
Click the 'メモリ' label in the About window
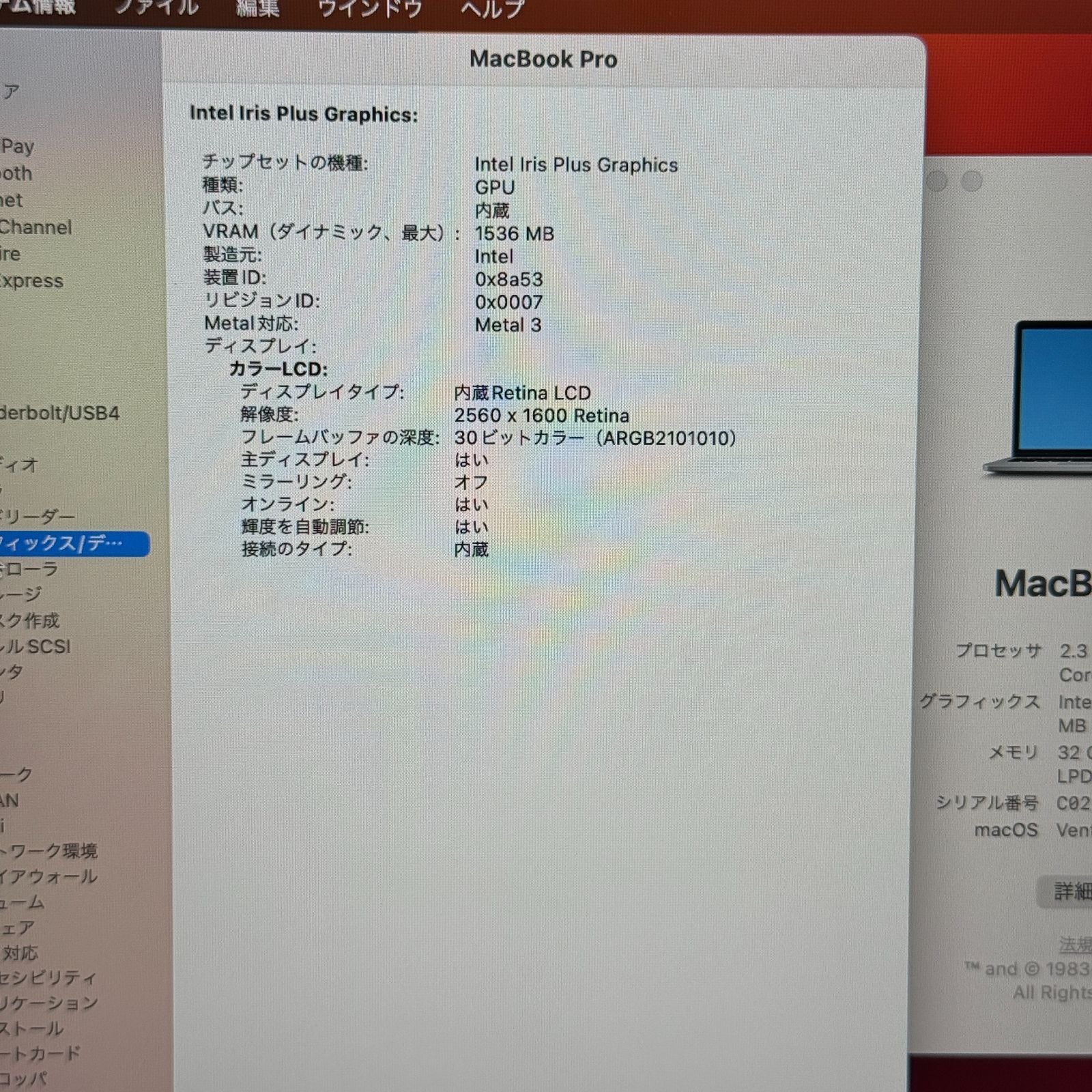coord(1014,753)
